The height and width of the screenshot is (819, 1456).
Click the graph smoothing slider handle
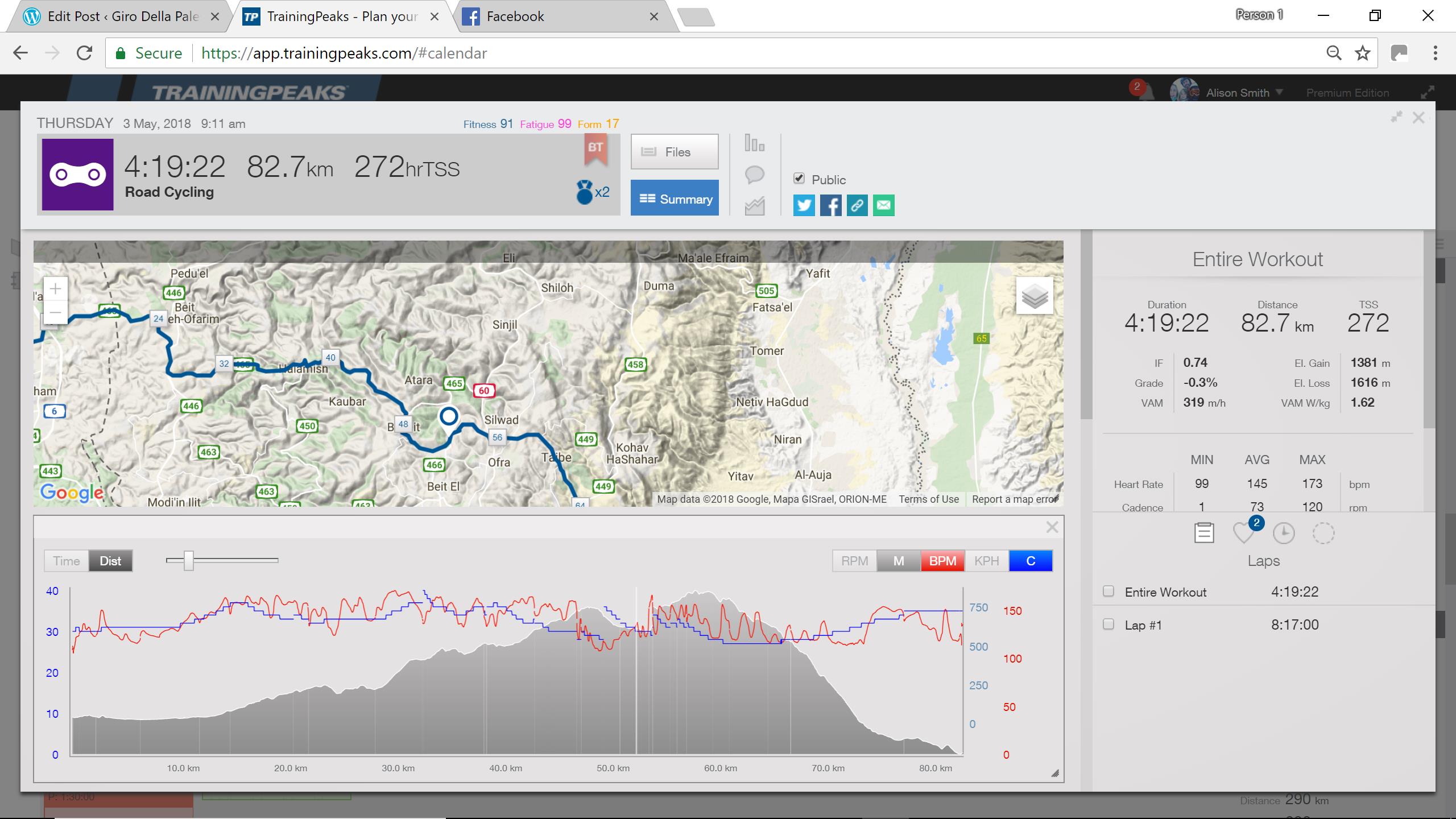(x=189, y=561)
